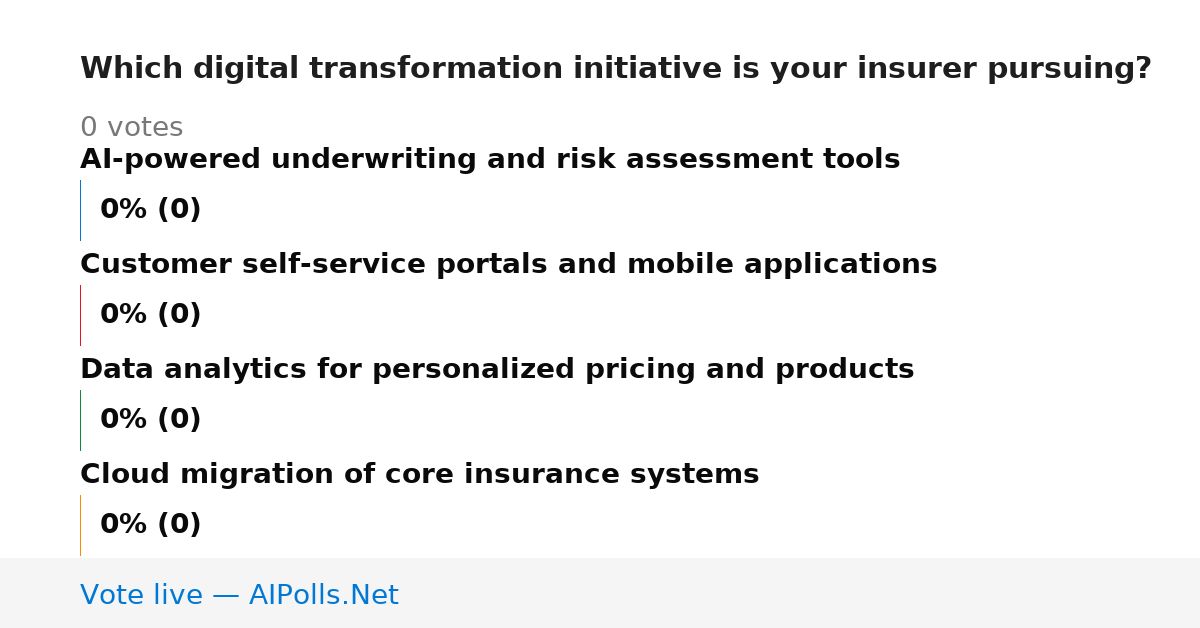The width and height of the screenshot is (1200, 628).
Task: Click the '0 votes' total counter
Action: pos(131,128)
